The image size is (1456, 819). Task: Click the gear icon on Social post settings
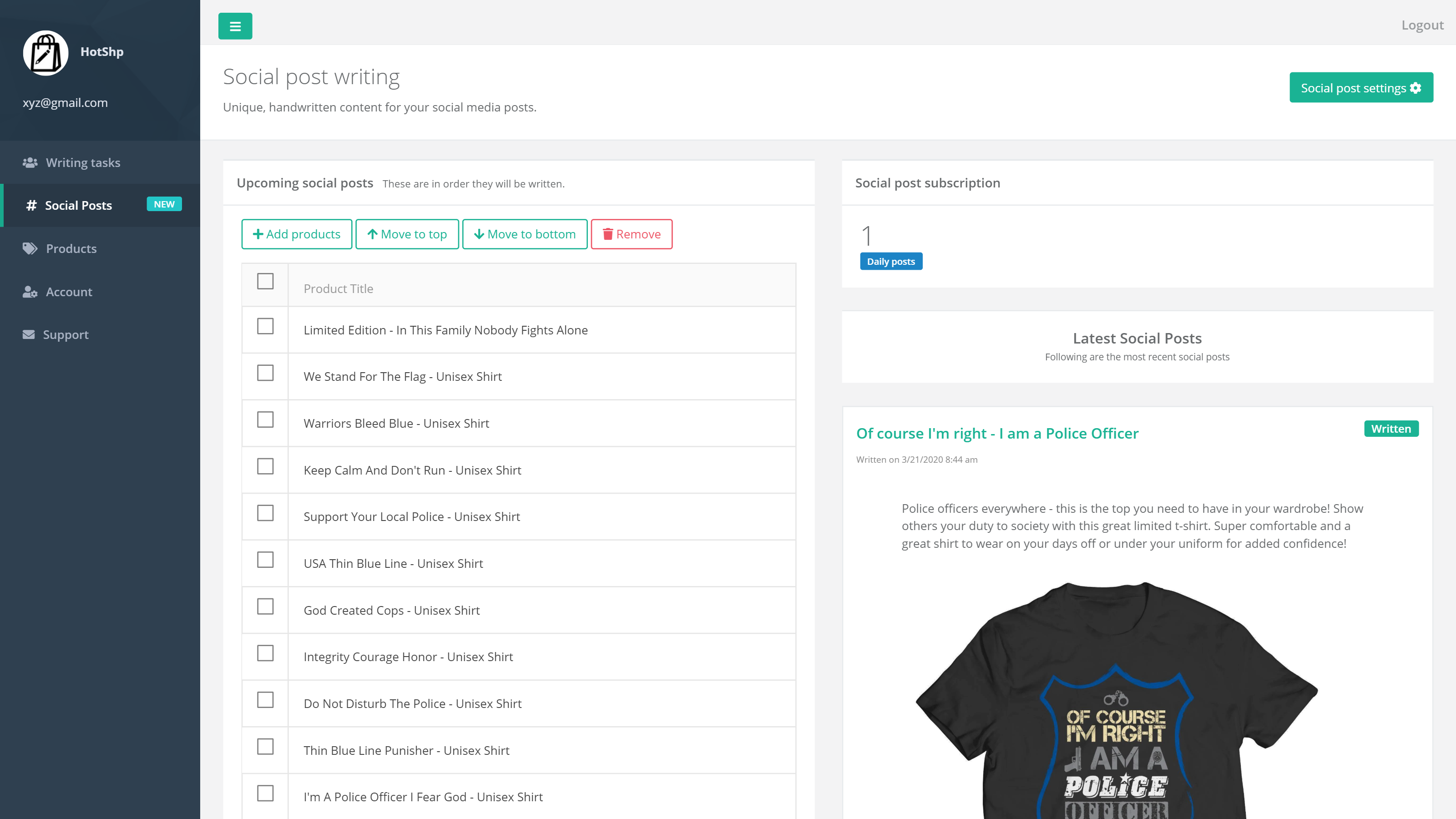tap(1416, 88)
